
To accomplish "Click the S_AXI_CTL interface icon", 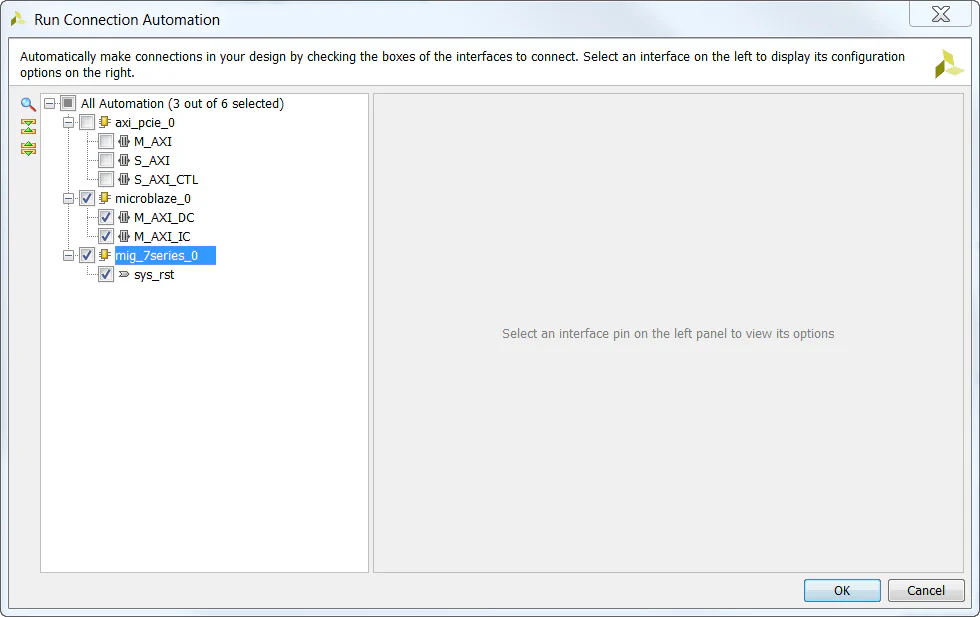I will click(x=124, y=179).
